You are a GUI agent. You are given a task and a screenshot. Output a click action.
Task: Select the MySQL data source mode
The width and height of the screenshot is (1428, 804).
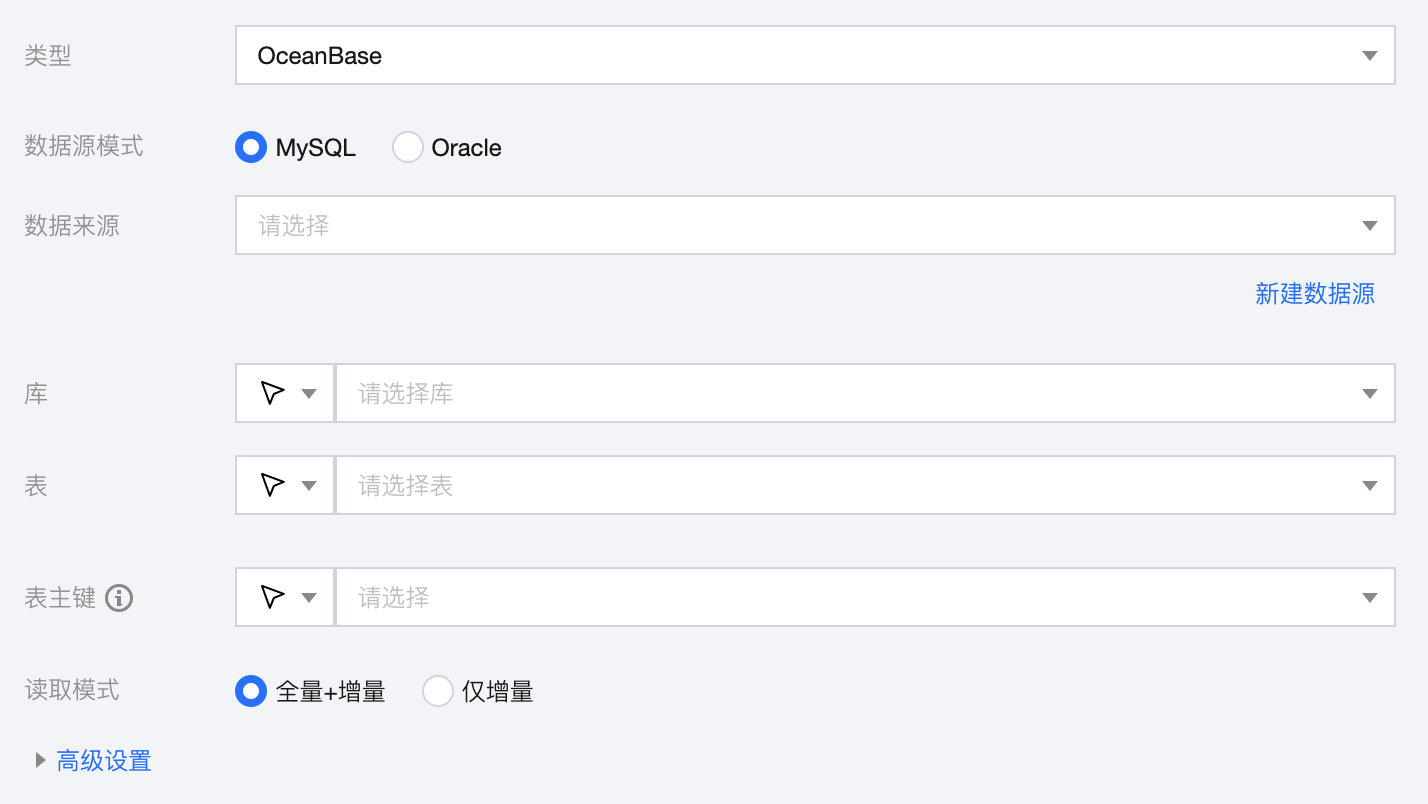pos(251,148)
